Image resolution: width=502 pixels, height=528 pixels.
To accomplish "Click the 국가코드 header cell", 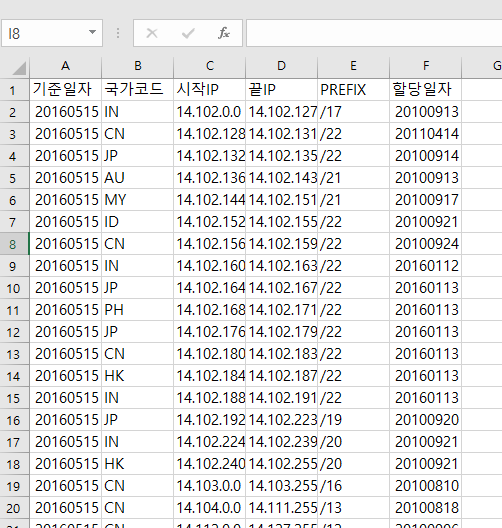I will 137,90.
